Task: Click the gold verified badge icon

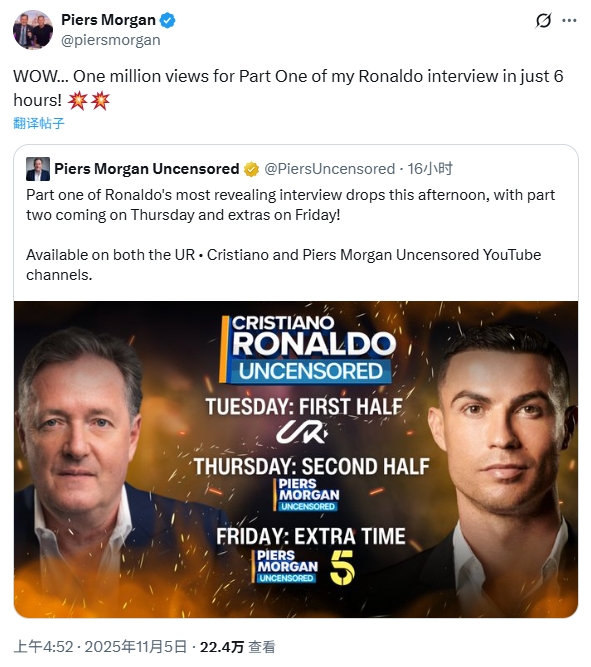Action: (x=251, y=169)
